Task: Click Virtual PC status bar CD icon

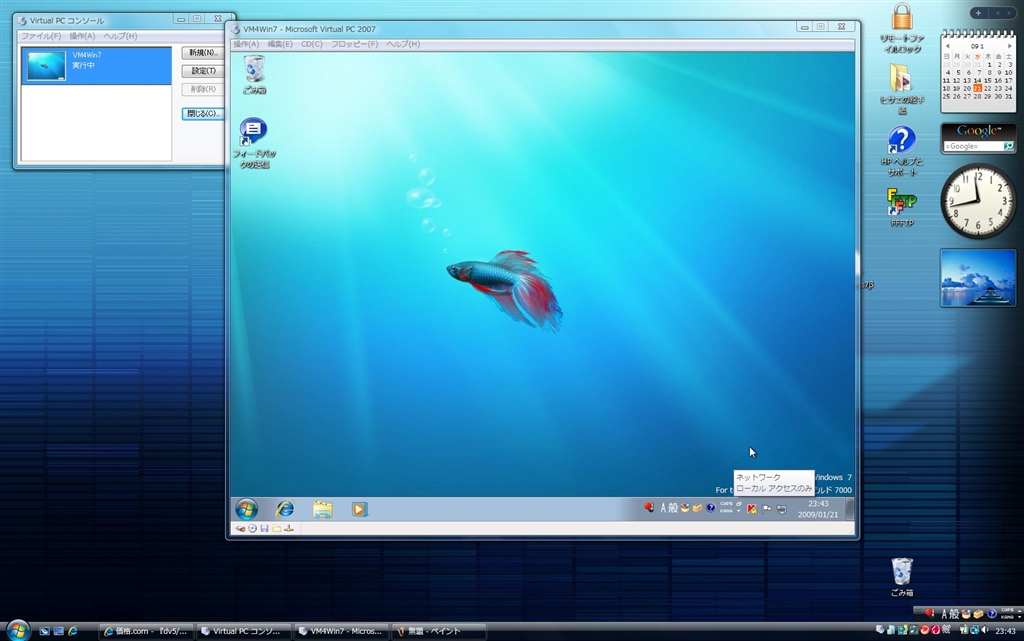Action: coord(252,529)
